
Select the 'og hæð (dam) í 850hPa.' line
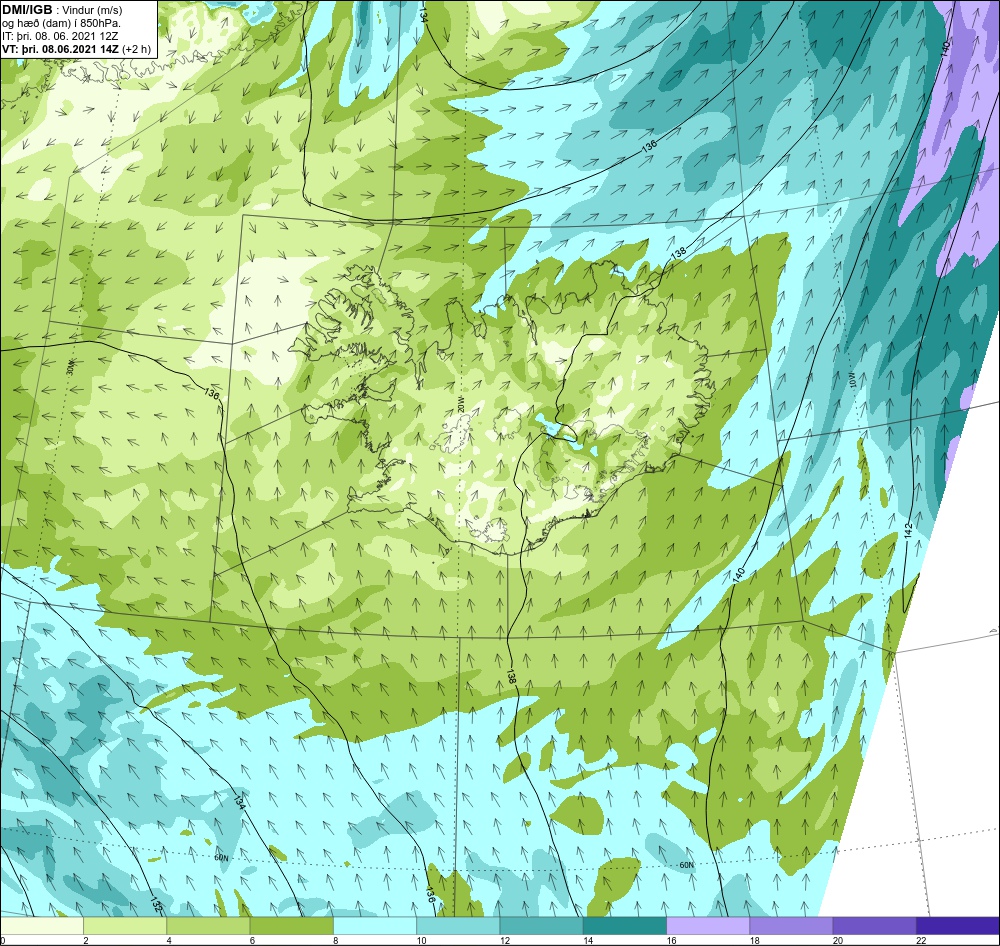[61, 24]
